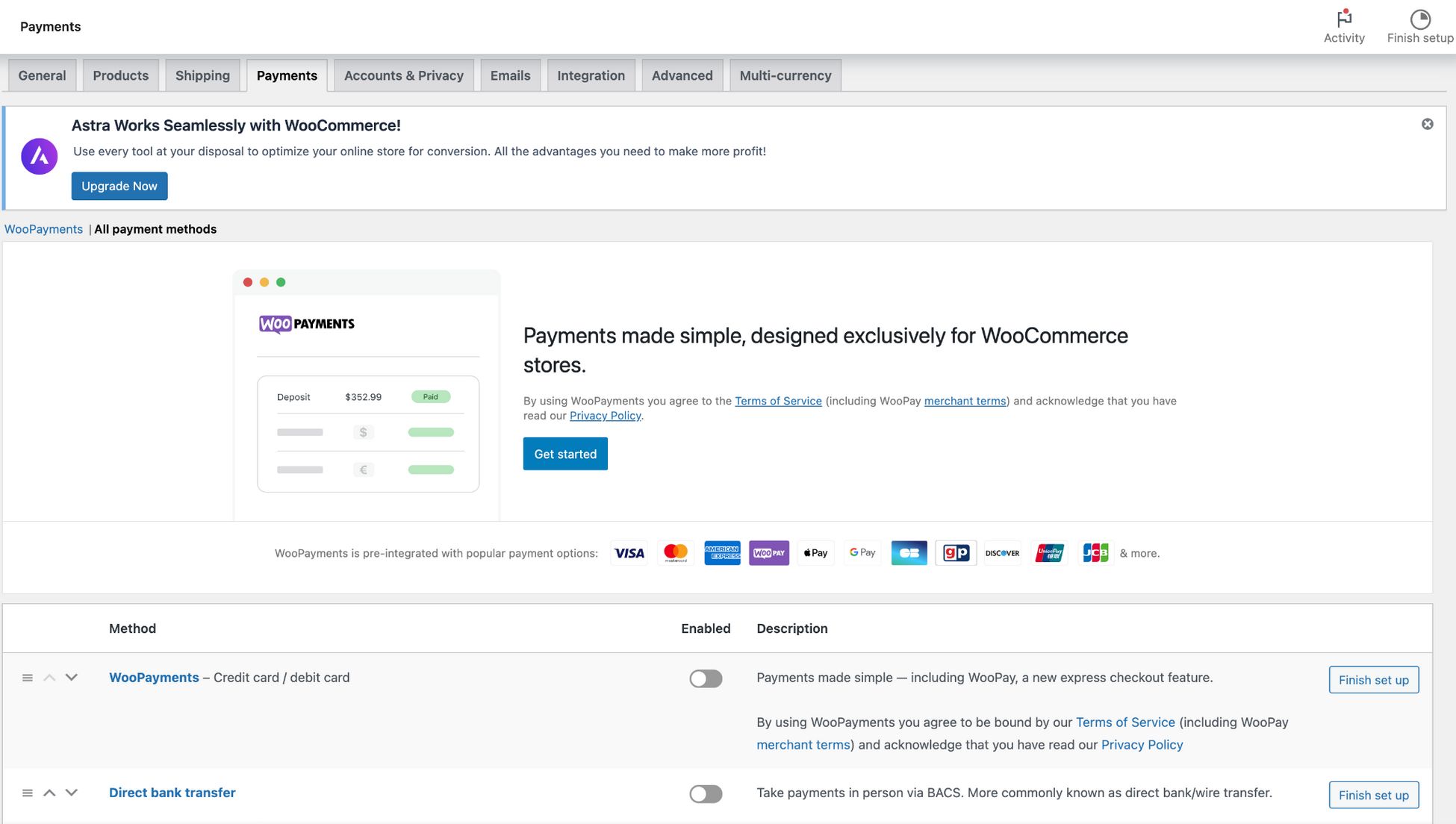The image size is (1456, 824).
Task: Click the Visa card logo
Action: (629, 553)
